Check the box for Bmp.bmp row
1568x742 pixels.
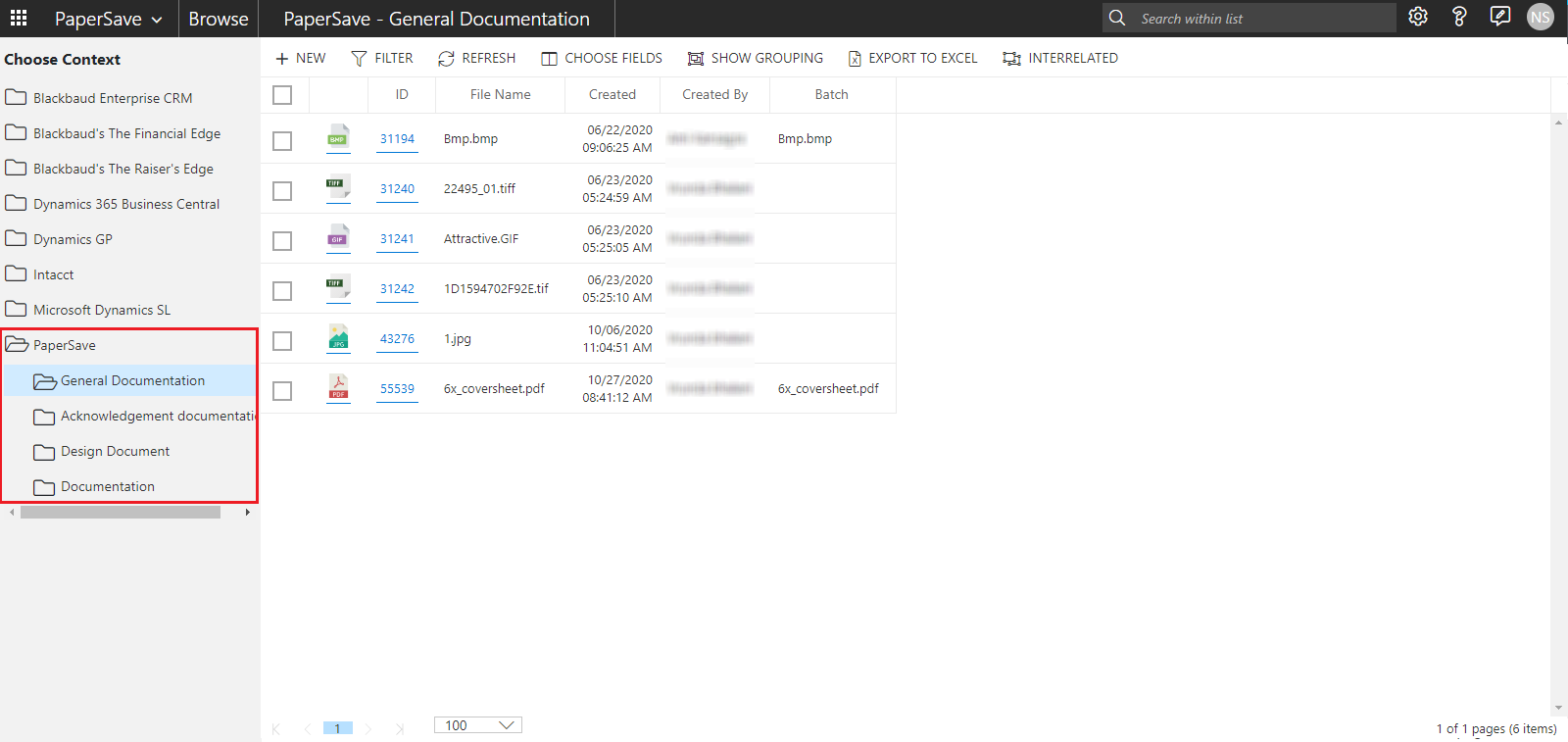point(282,141)
